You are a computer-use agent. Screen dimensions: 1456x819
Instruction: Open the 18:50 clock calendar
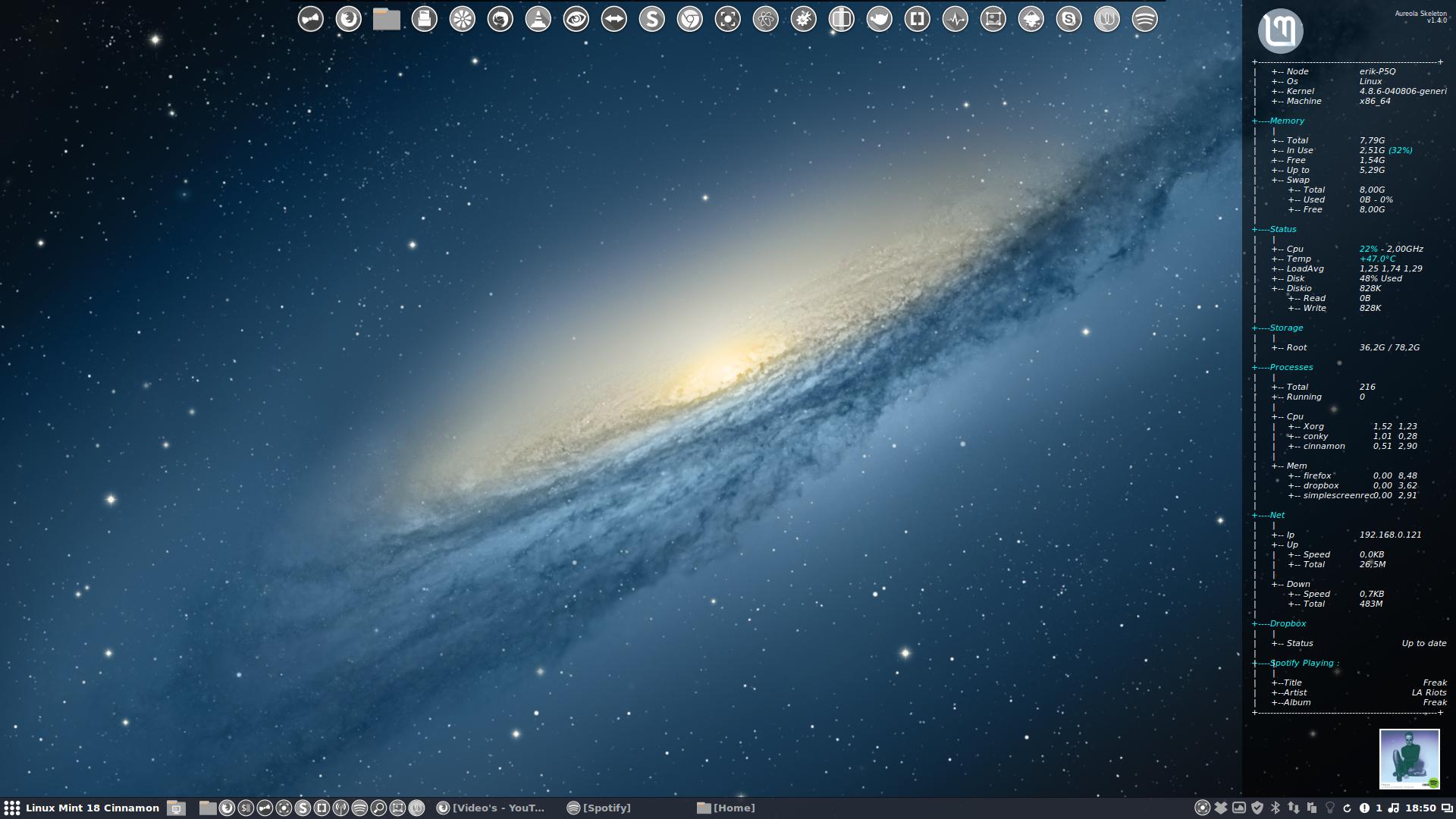(1421, 808)
